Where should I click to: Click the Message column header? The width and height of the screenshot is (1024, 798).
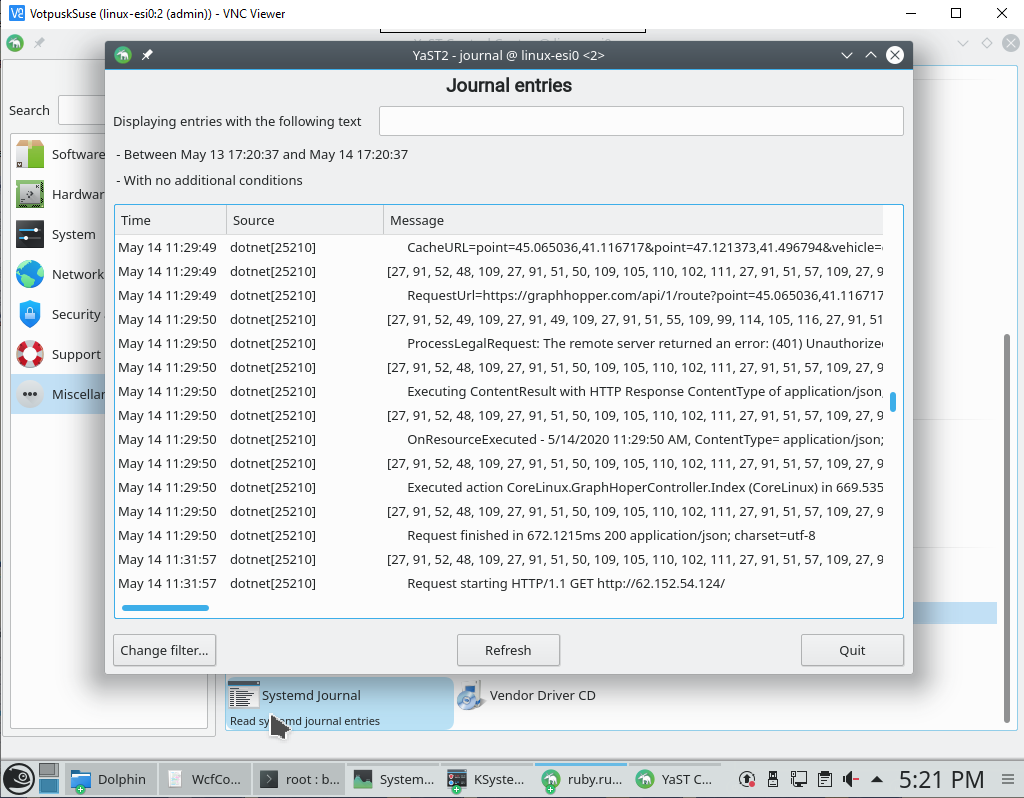pos(633,221)
